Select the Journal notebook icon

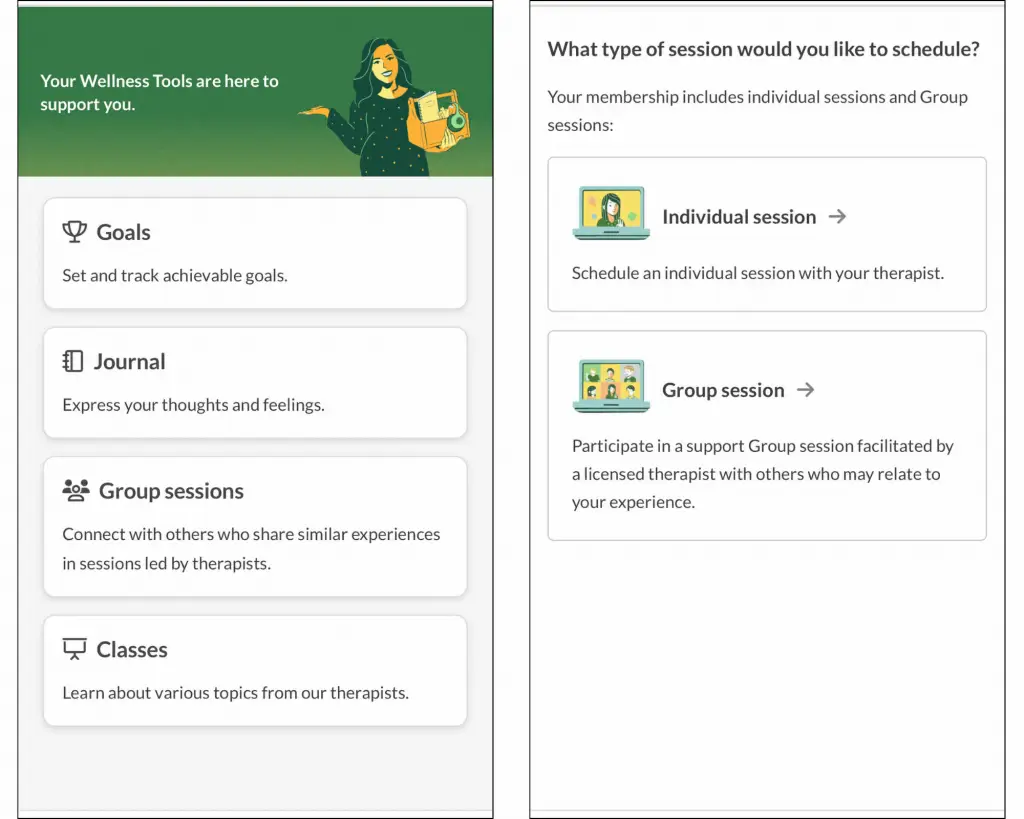pyautogui.click(x=74, y=361)
